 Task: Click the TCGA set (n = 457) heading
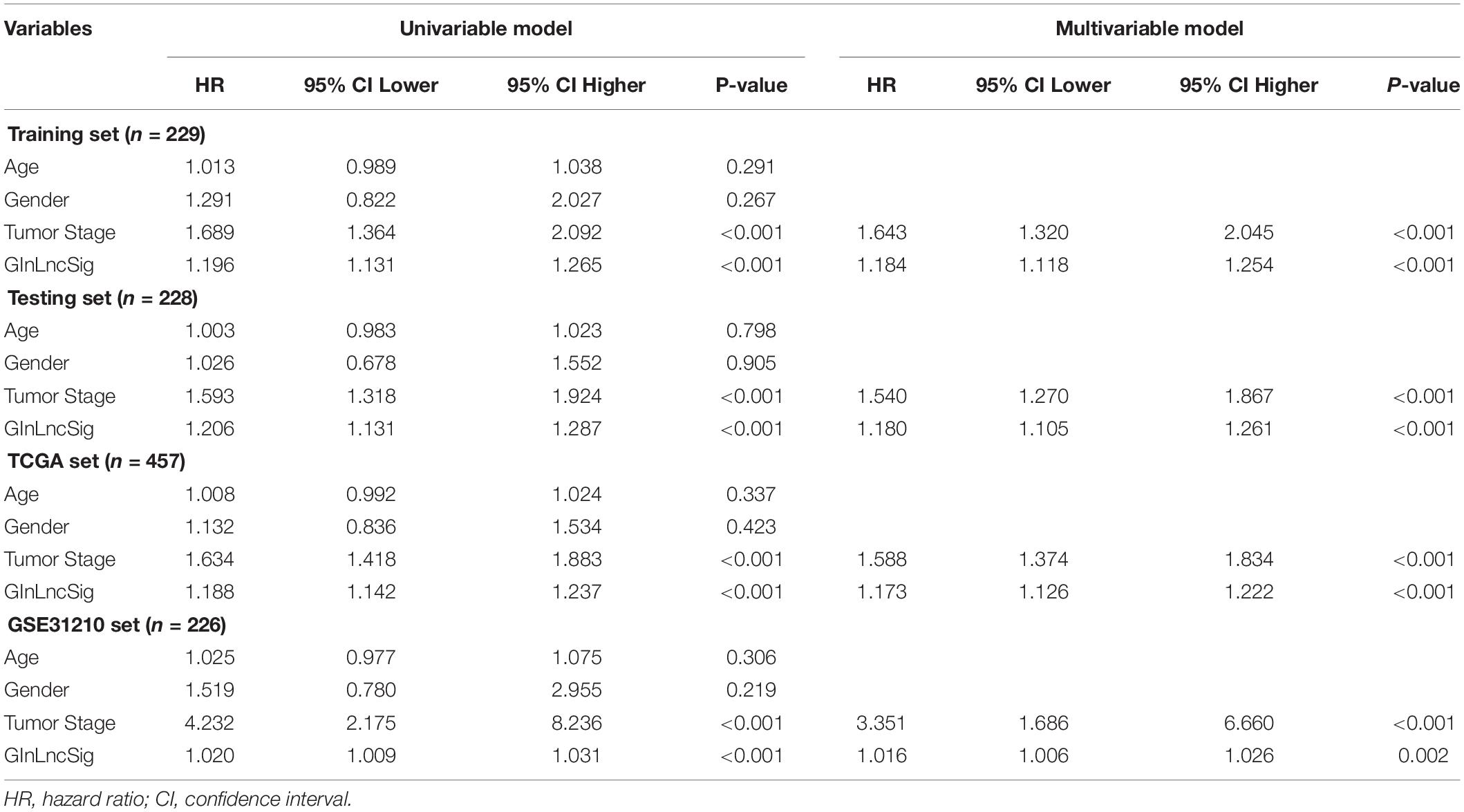96,461
